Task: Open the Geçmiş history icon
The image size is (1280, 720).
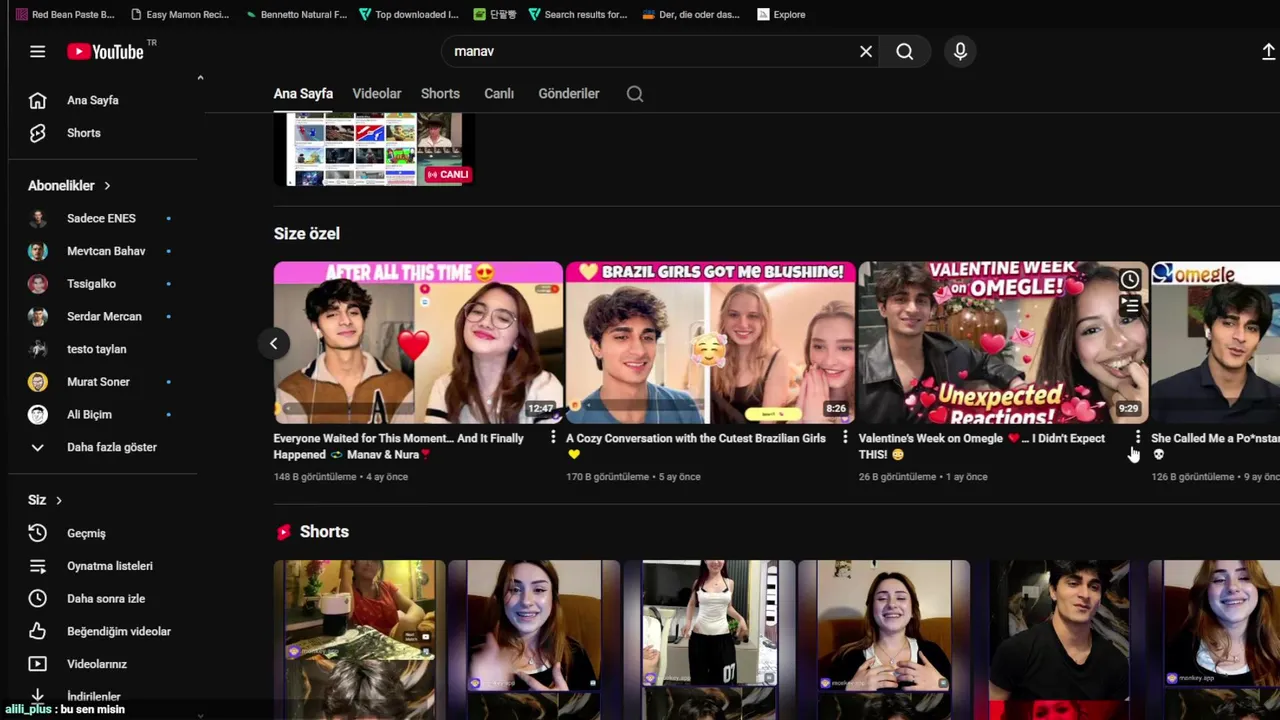Action: point(37,533)
